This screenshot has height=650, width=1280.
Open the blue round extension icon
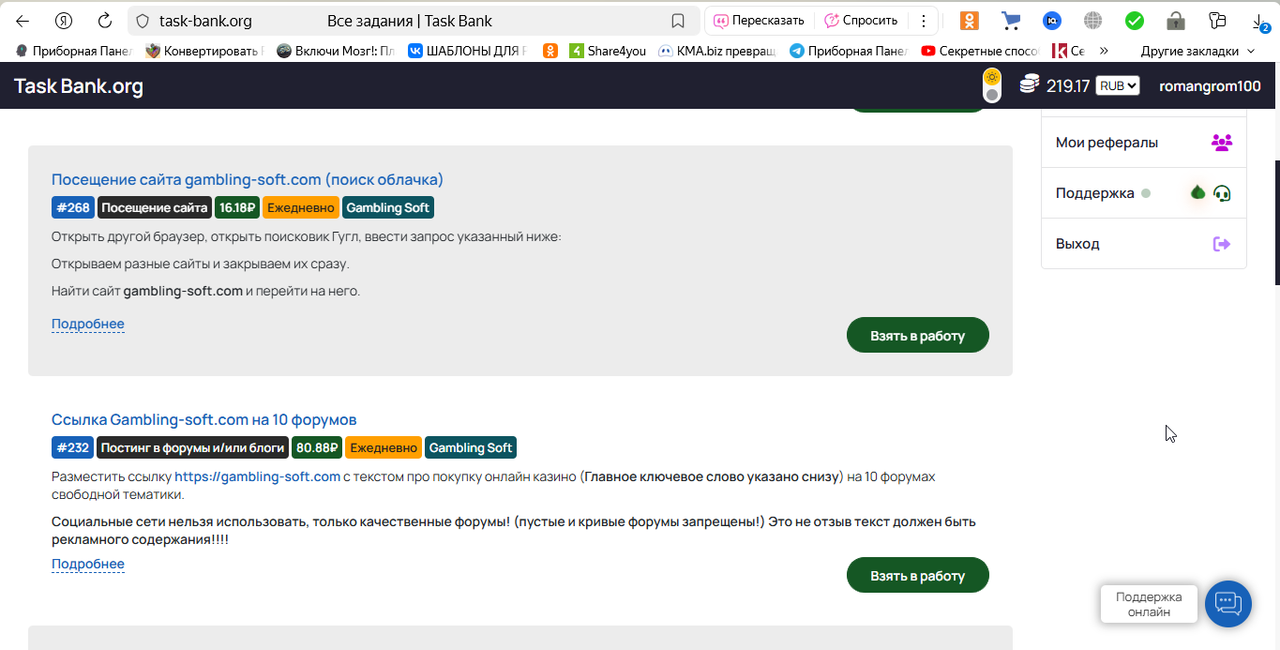pos(1052,20)
